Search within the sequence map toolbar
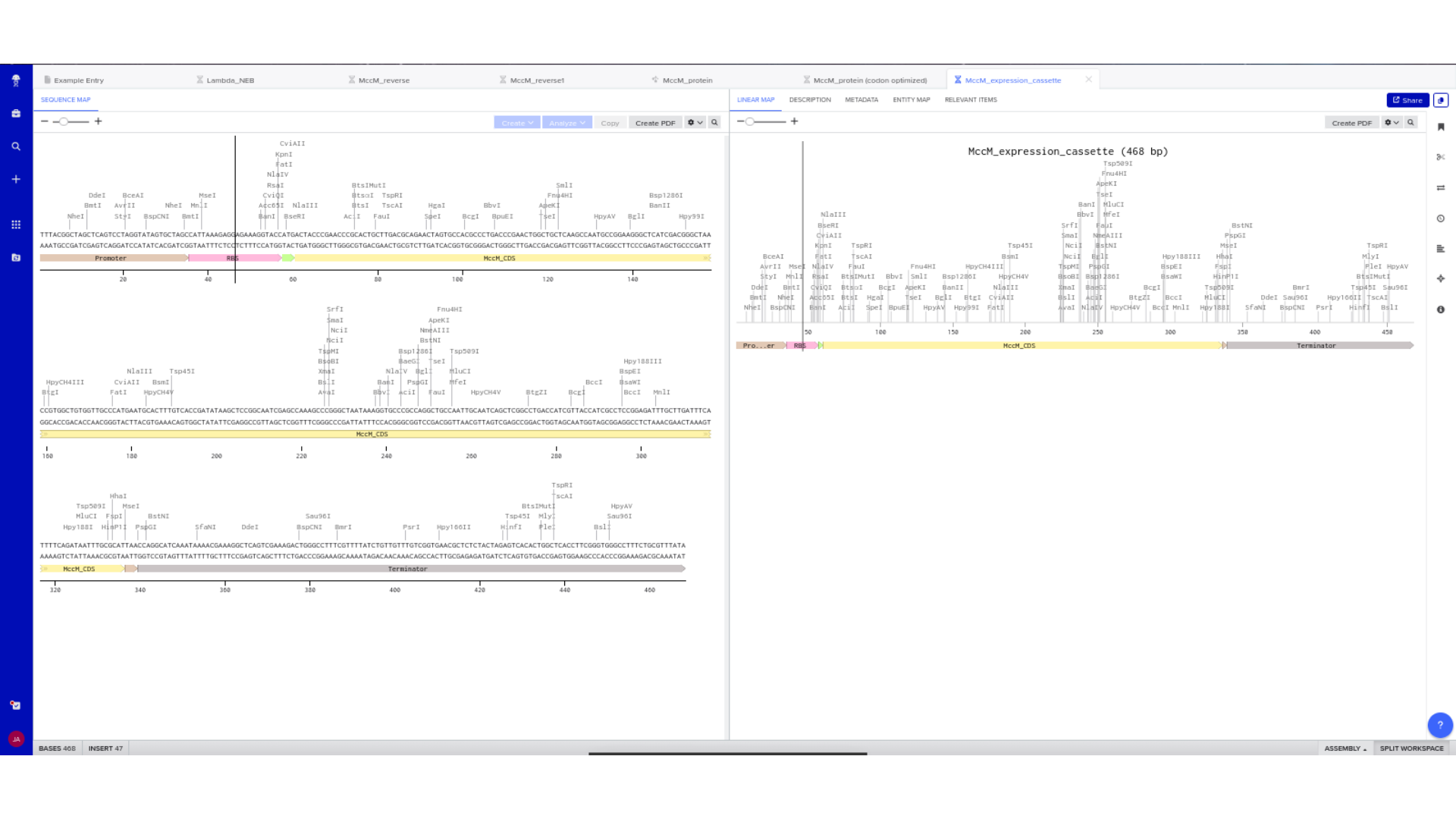Screen dimensions: 1456x819 coord(714,122)
